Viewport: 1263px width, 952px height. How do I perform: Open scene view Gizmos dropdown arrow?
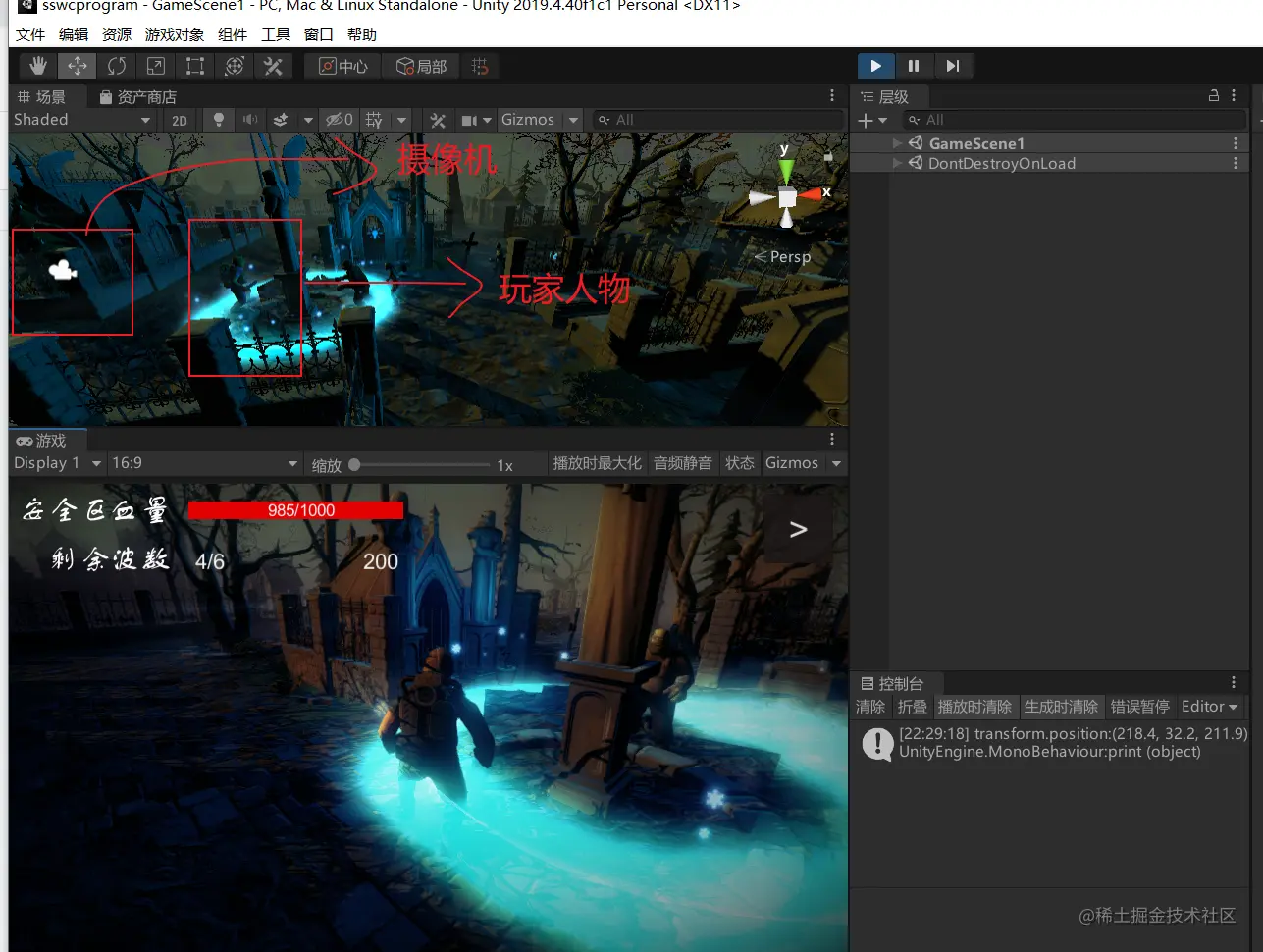(574, 120)
